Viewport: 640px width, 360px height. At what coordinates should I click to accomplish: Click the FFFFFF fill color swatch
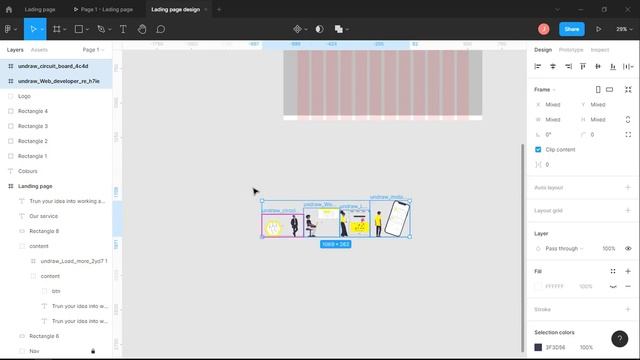click(x=538, y=286)
